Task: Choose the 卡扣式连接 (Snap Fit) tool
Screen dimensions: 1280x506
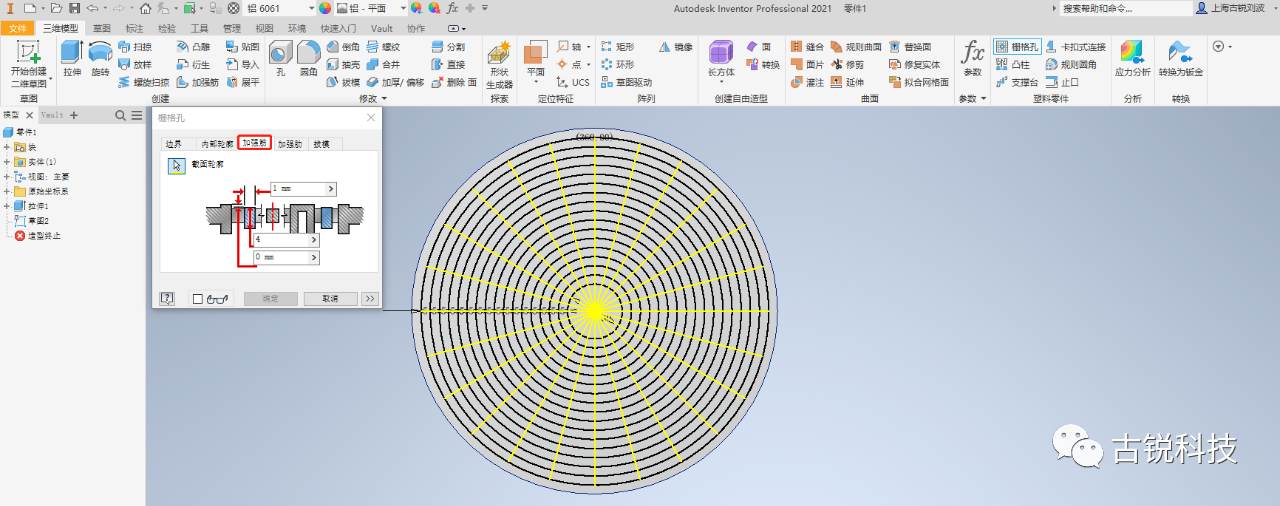Action: 1075,47
